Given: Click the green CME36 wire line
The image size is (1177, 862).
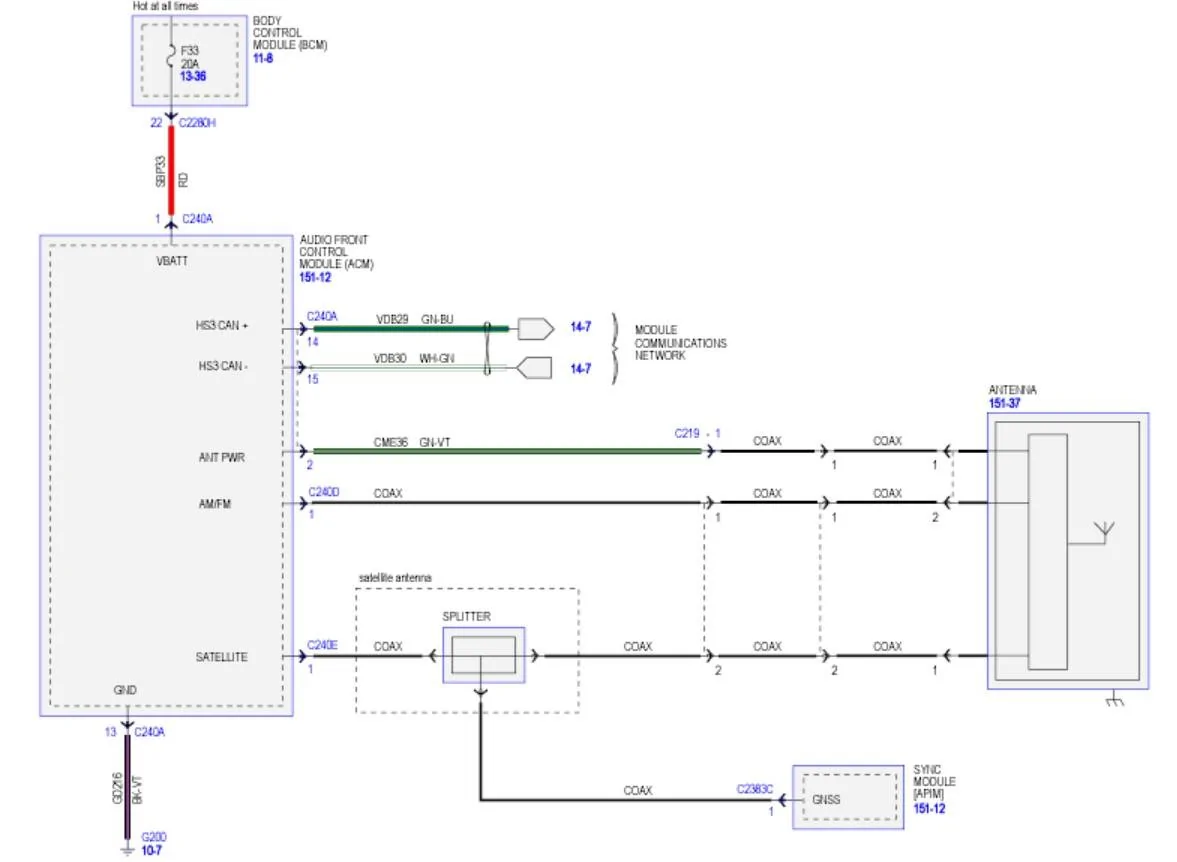Looking at the screenshot, I should click(x=507, y=451).
